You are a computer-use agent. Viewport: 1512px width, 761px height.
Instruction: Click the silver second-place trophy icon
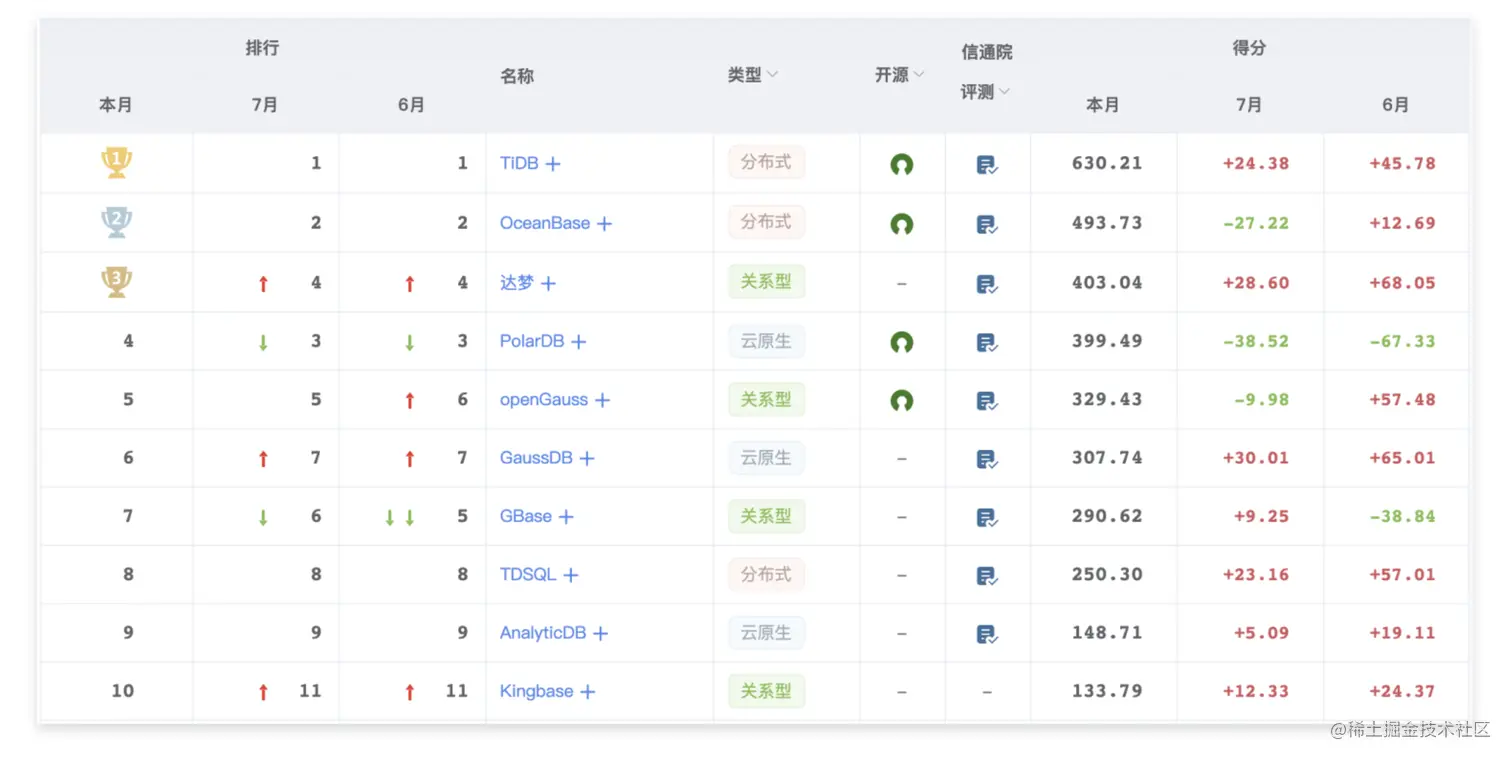pos(117,222)
